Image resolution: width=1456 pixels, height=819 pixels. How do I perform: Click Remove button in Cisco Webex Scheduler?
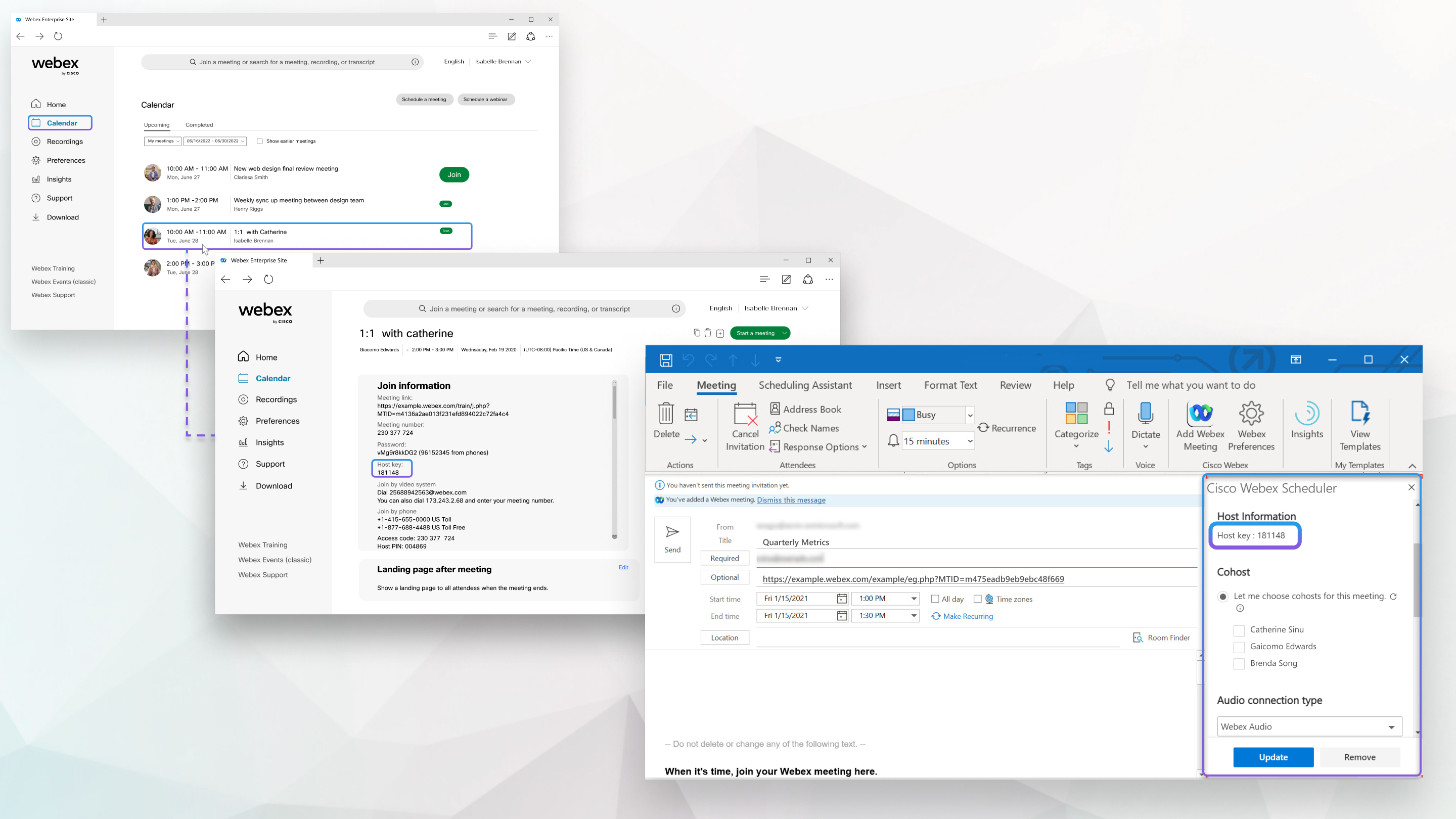1359,757
